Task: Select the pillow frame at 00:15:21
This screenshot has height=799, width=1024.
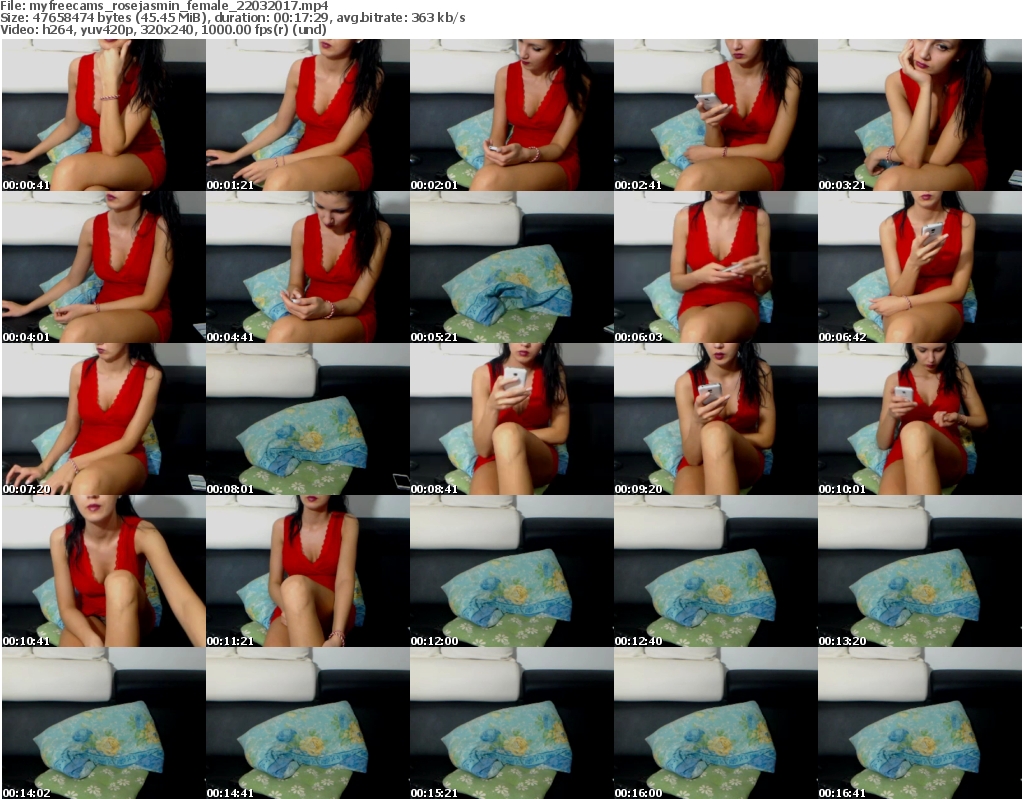Action: (x=511, y=723)
